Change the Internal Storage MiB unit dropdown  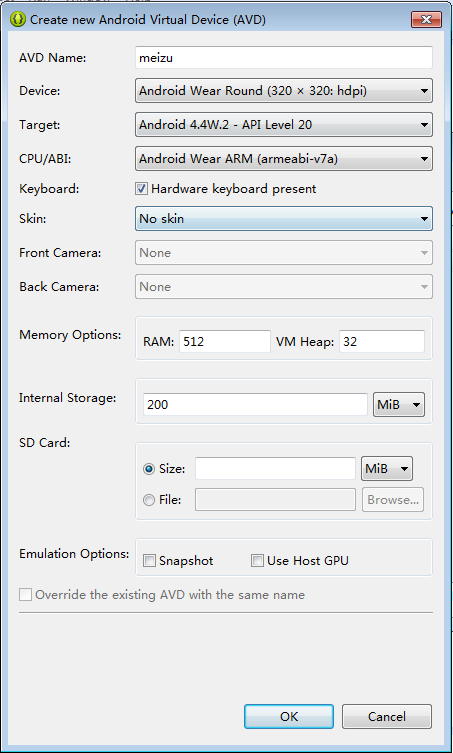pos(399,405)
